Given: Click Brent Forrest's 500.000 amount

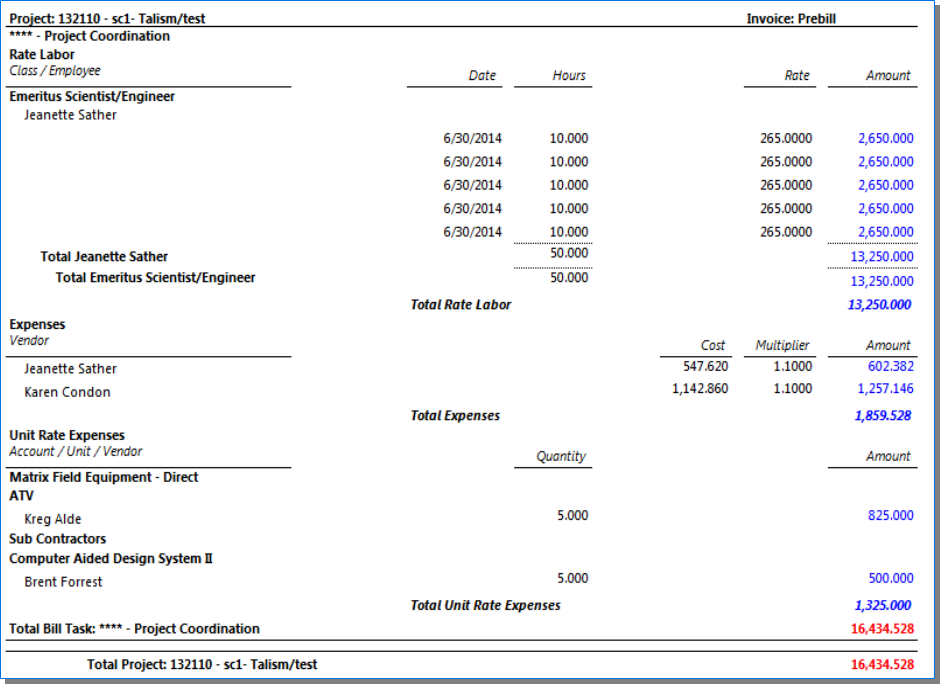Looking at the screenshot, I should click(889, 578).
